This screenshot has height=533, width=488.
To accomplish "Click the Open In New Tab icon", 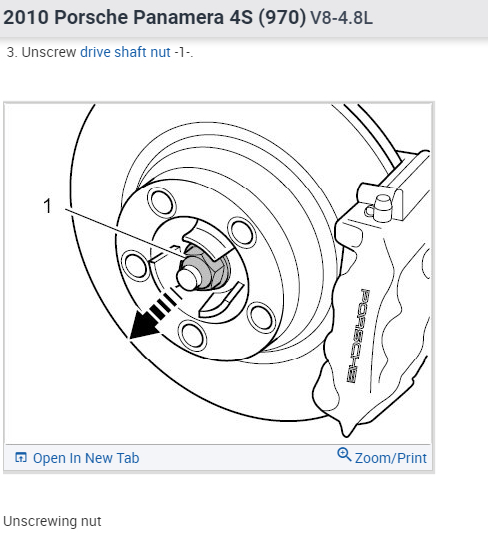I will coord(20,458).
